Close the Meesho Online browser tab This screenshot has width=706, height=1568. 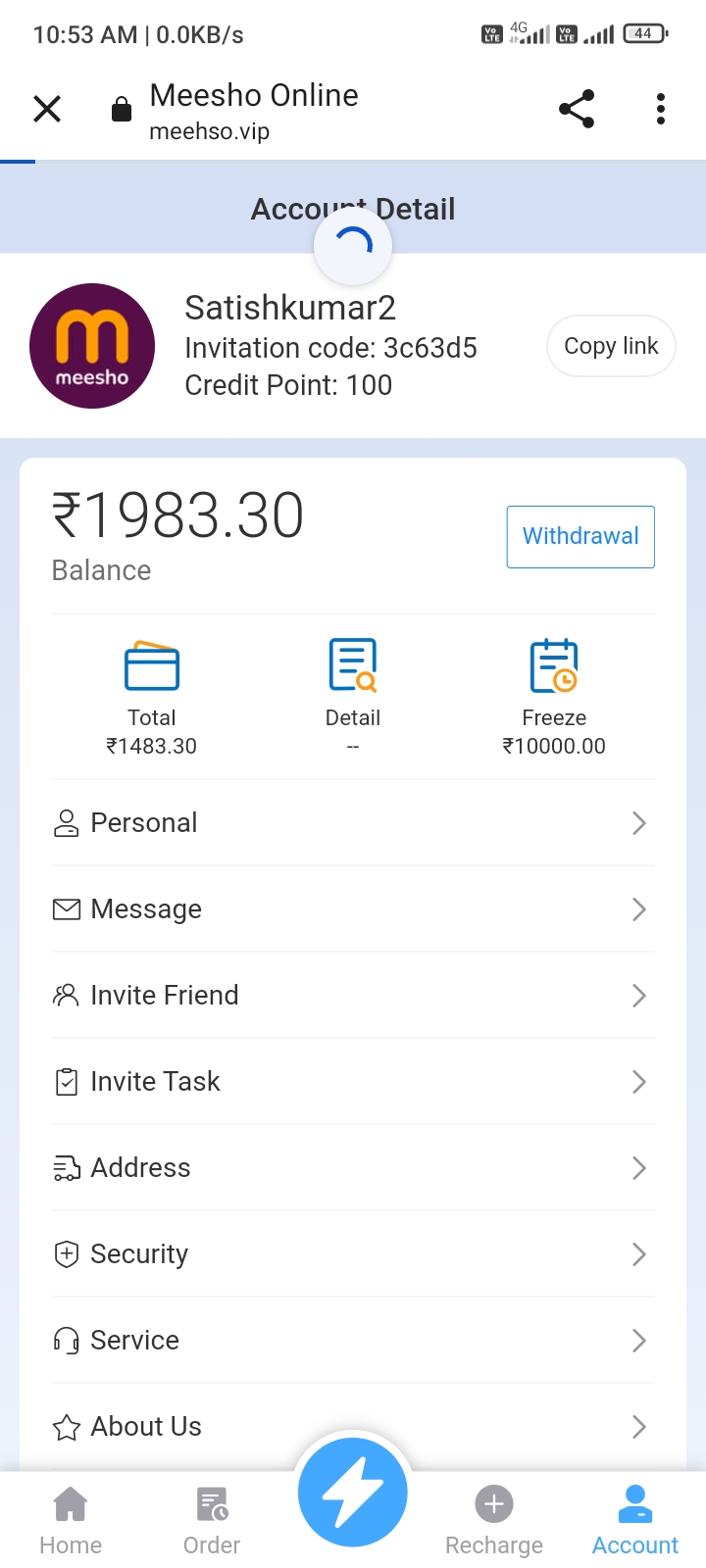(x=47, y=109)
